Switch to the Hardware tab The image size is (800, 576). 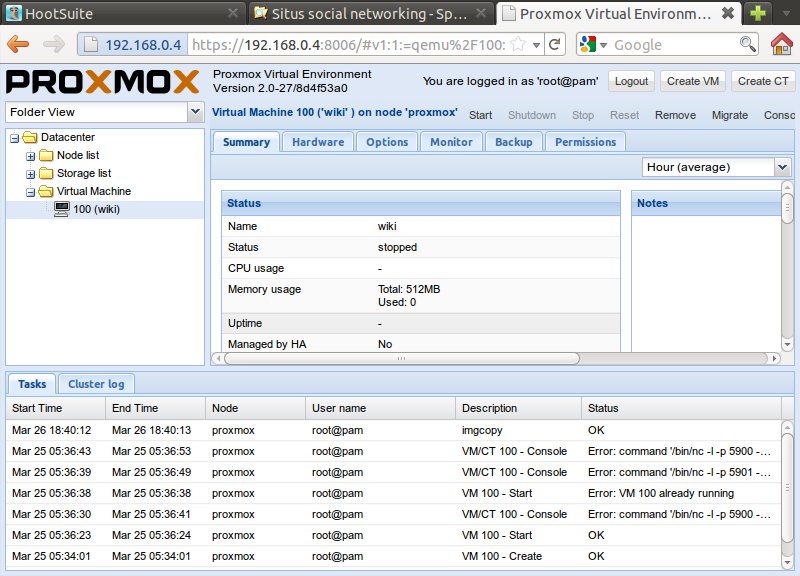coord(318,142)
